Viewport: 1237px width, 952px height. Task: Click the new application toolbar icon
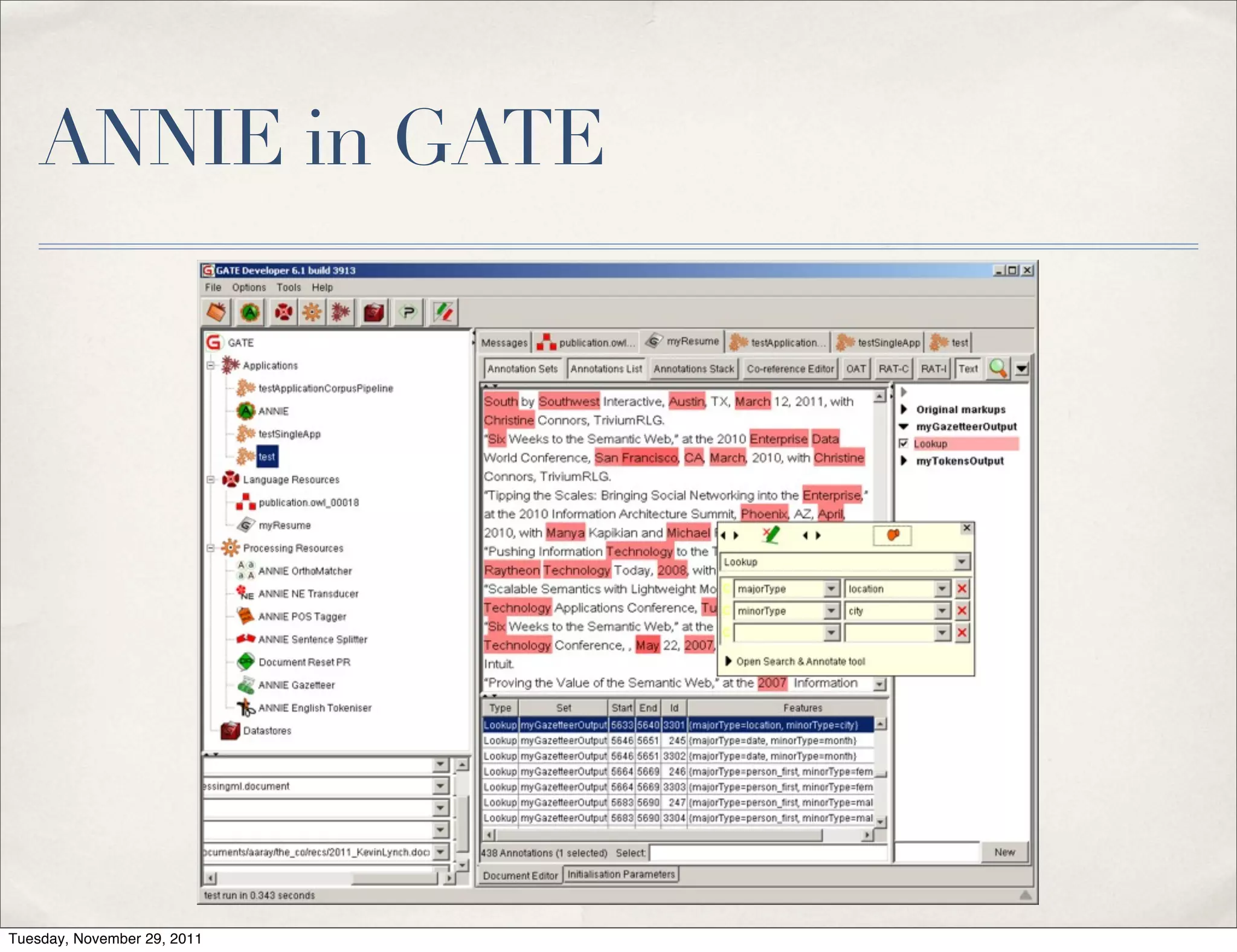[x=341, y=312]
